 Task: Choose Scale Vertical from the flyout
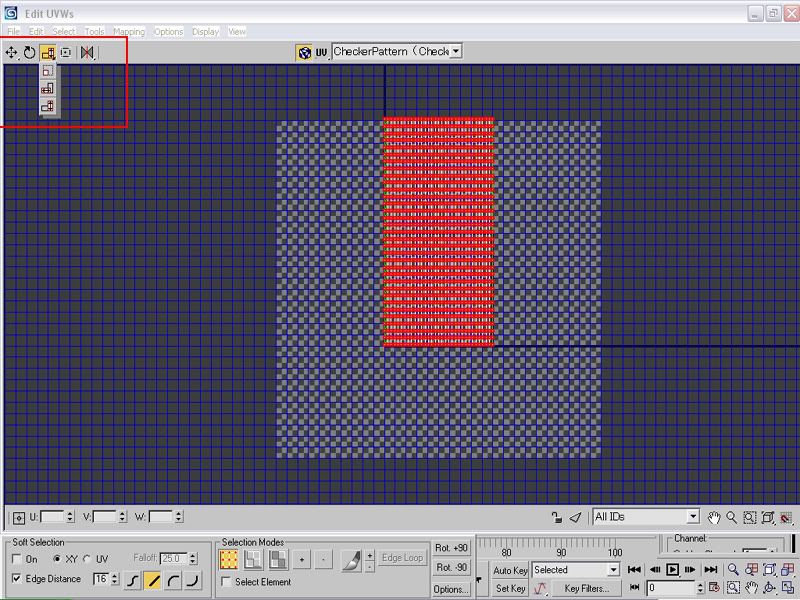(48, 106)
